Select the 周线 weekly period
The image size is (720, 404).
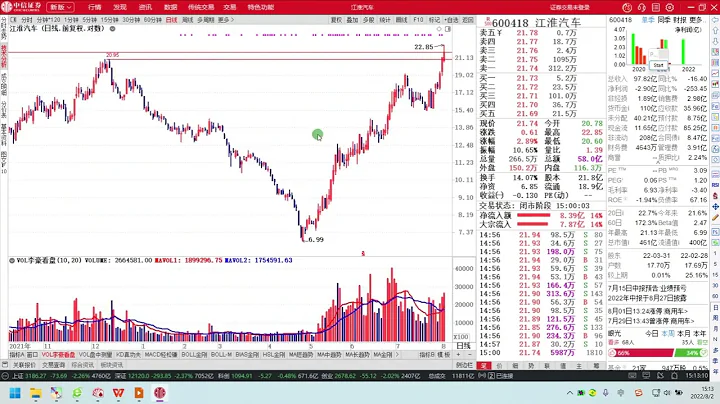(187, 20)
